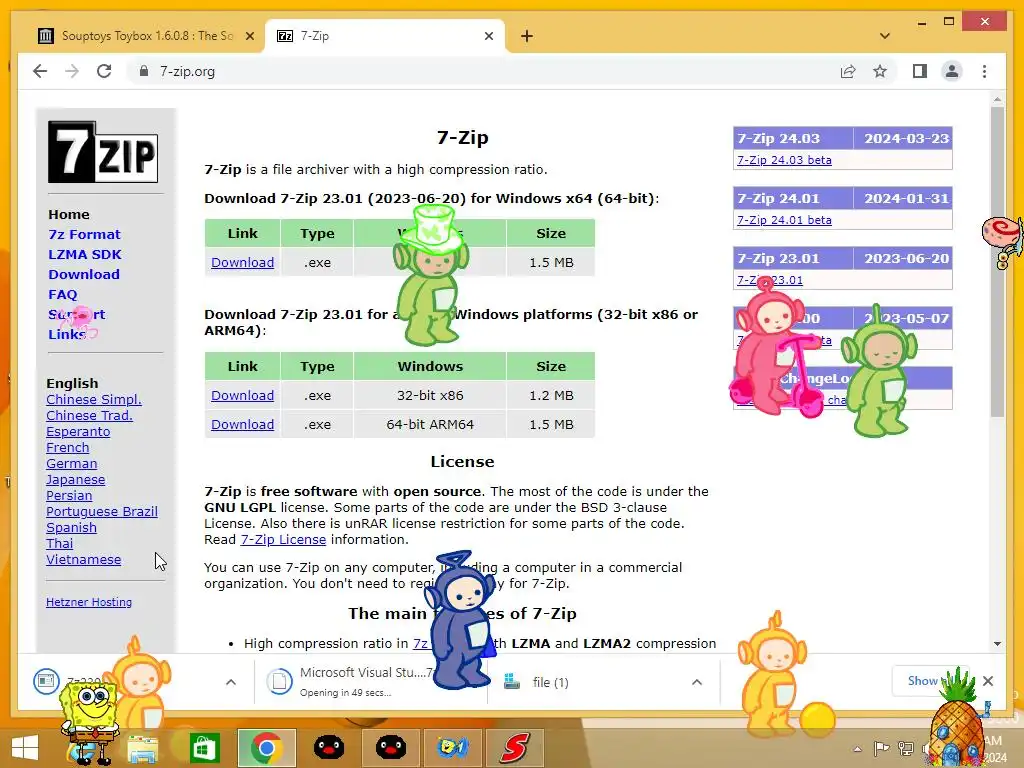Screen dimensions: 1024x768
Task: Expand options for file (1) download
Action: coord(697,682)
